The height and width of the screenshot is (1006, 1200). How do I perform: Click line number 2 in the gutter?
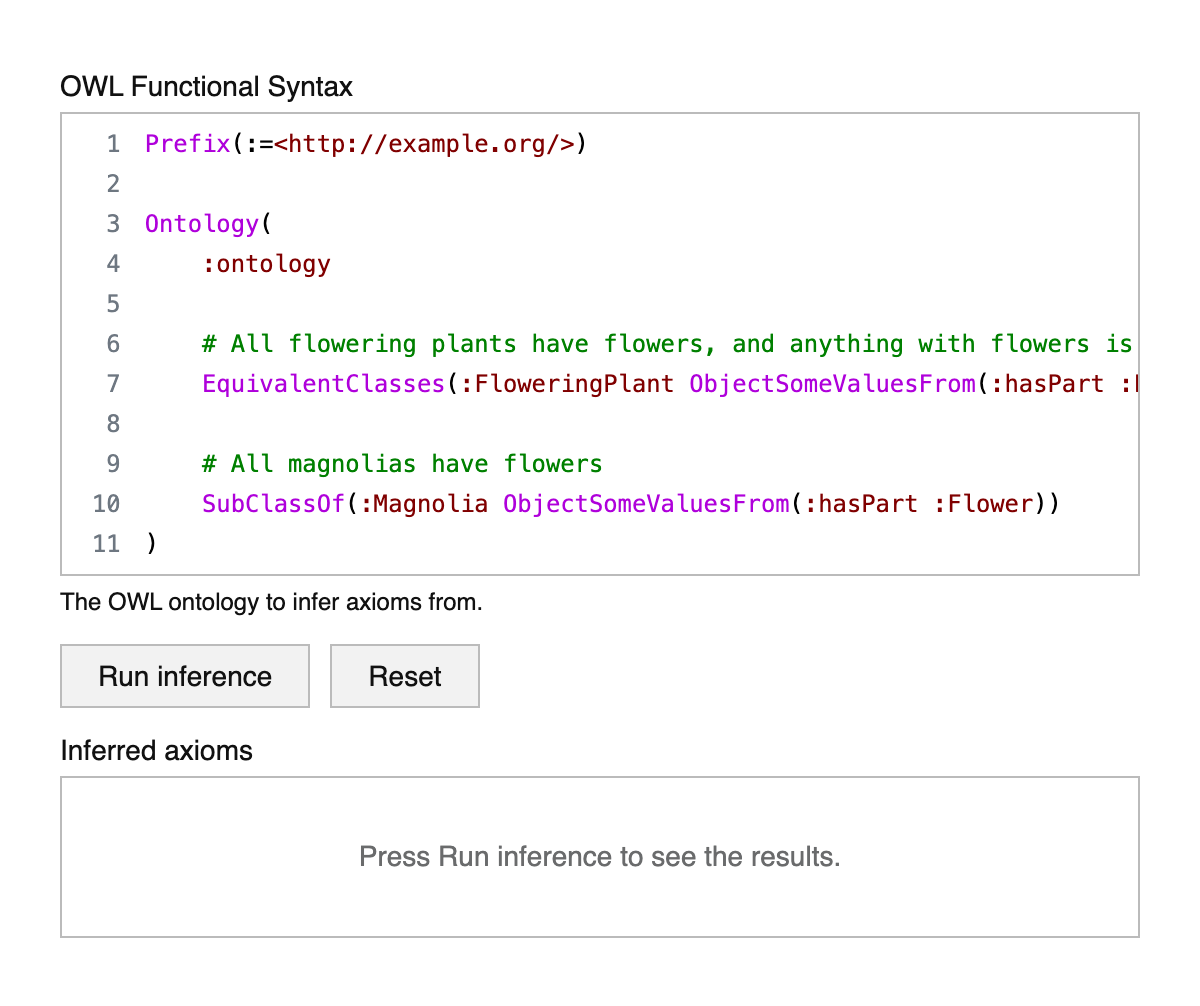click(113, 184)
